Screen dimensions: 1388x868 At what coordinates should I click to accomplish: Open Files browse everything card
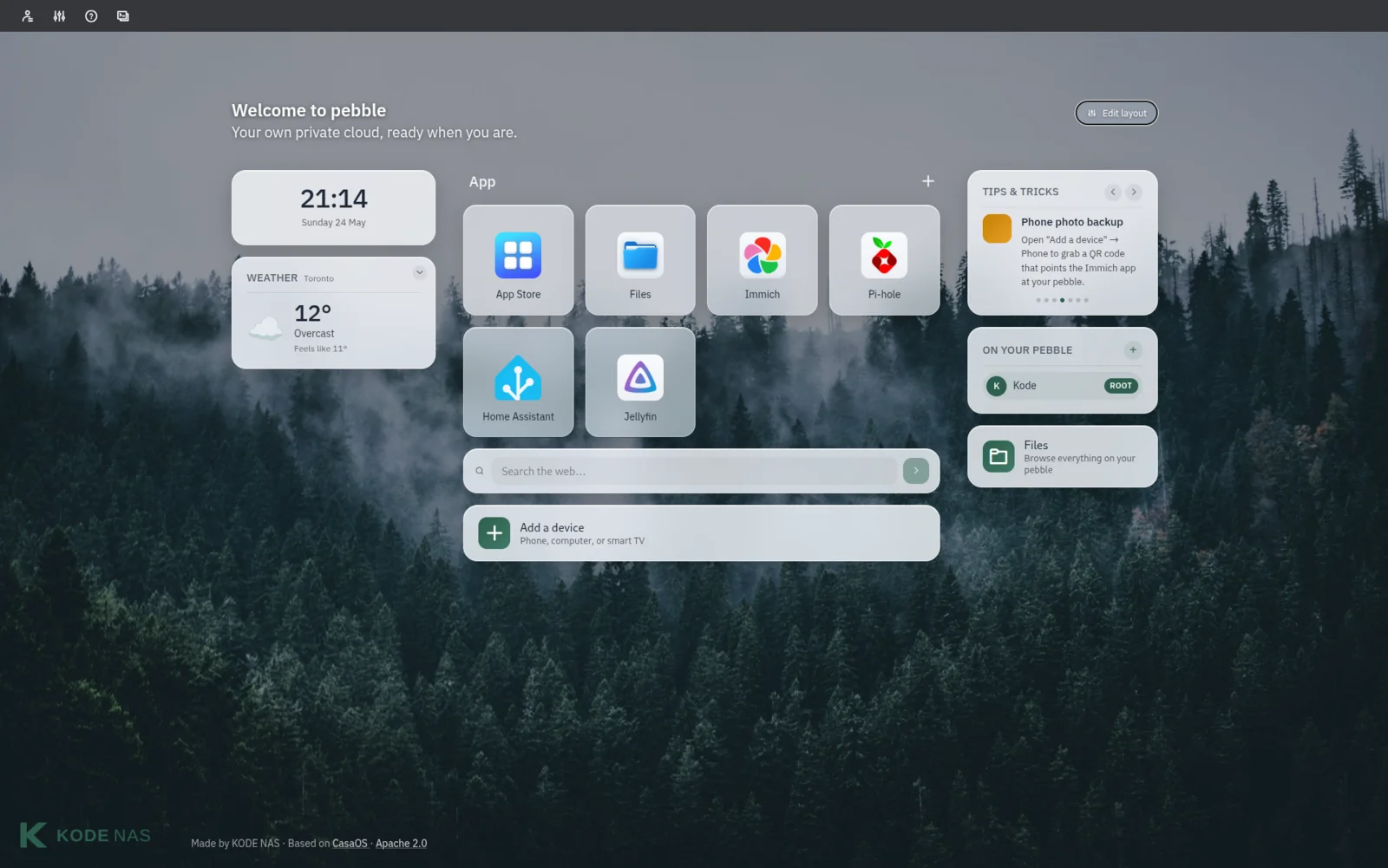tap(1062, 456)
